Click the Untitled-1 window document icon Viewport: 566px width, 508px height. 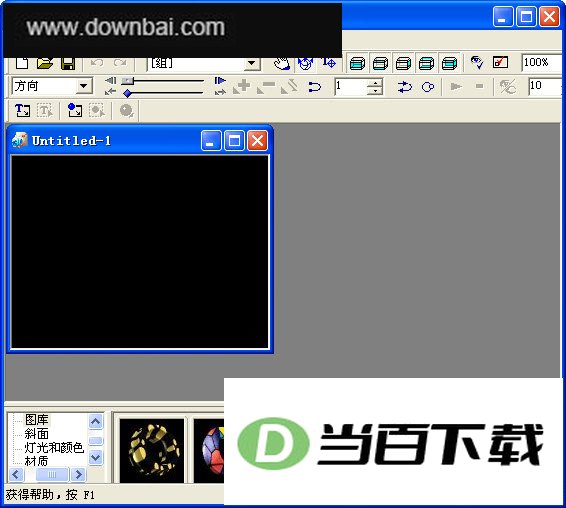[x=19, y=140]
